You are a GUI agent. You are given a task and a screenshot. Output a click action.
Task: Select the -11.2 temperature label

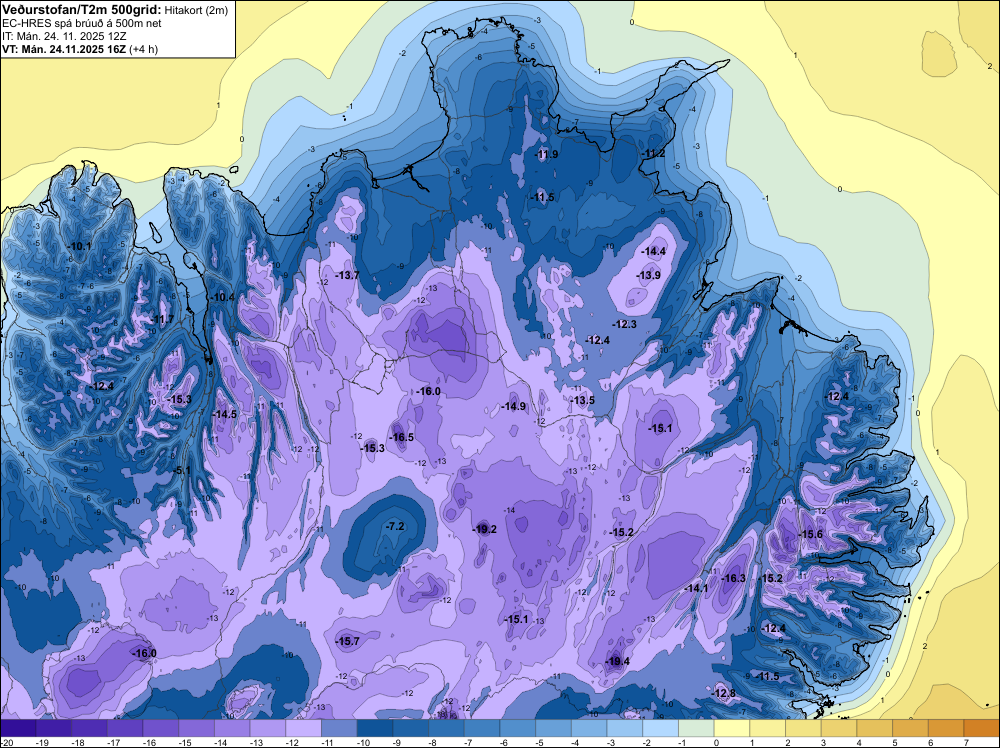[653, 154]
